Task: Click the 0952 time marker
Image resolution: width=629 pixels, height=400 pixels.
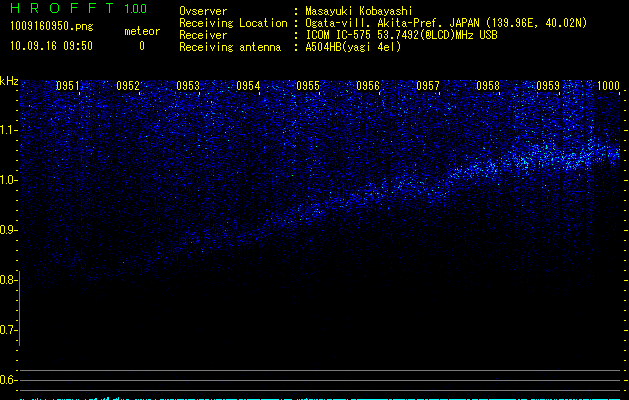Action: (128, 86)
